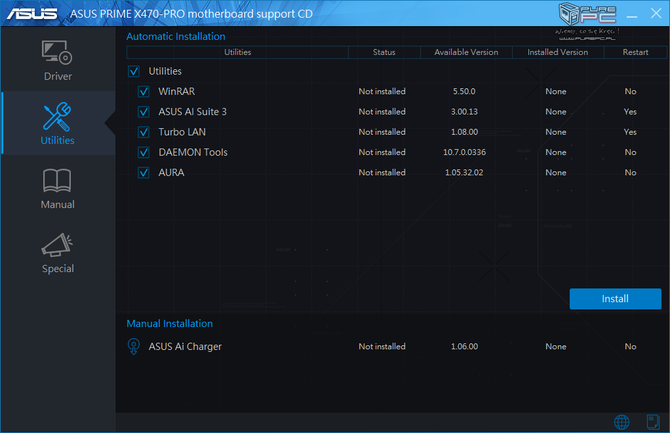This screenshot has width=670, height=433.
Task: Click WinRAR version 5.50.0
Action: (x=464, y=91)
